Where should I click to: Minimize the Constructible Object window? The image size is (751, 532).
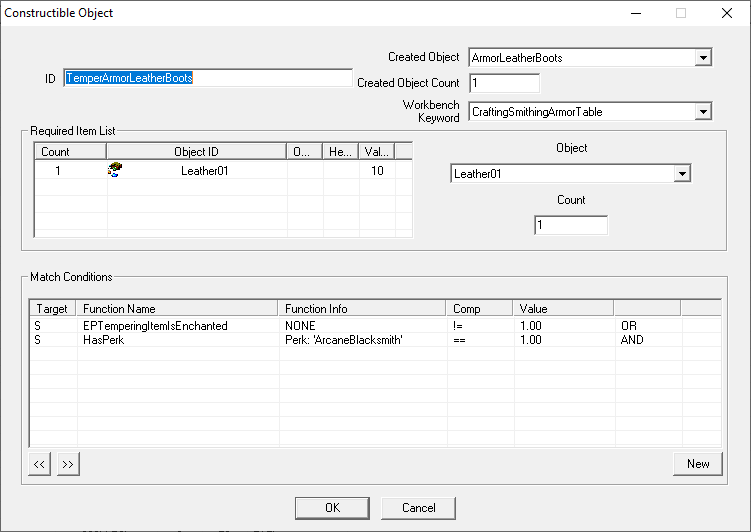(635, 13)
